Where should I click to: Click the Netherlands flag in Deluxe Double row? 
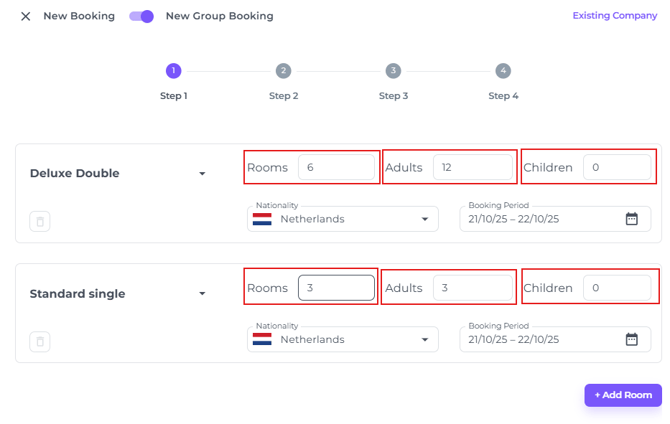pyautogui.click(x=263, y=219)
